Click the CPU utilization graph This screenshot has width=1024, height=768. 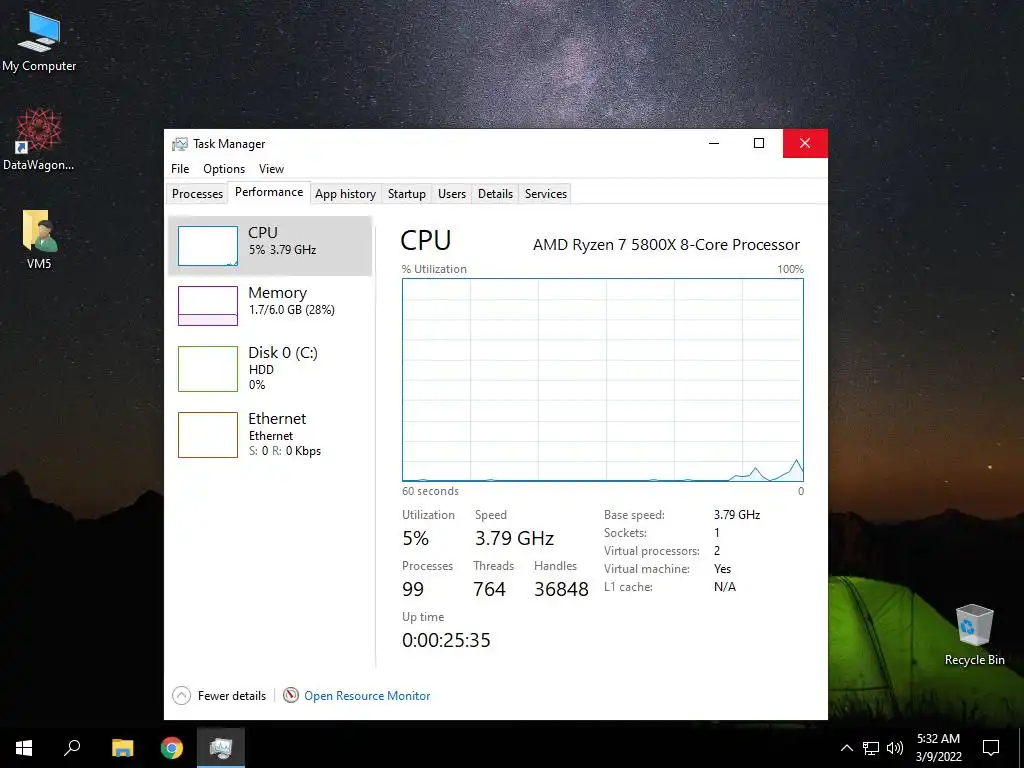point(603,380)
